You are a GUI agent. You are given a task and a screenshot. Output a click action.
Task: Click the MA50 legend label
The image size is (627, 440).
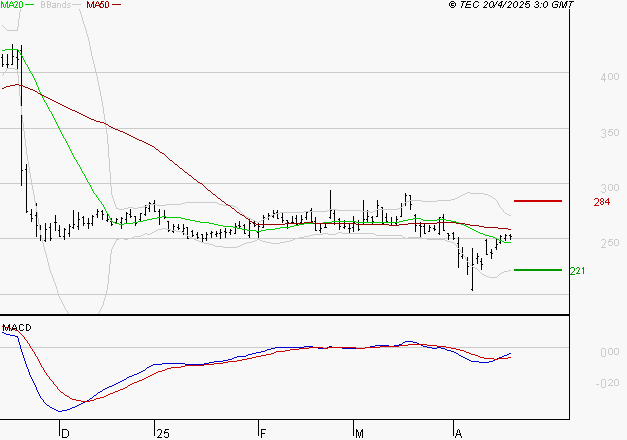point(97,5)
